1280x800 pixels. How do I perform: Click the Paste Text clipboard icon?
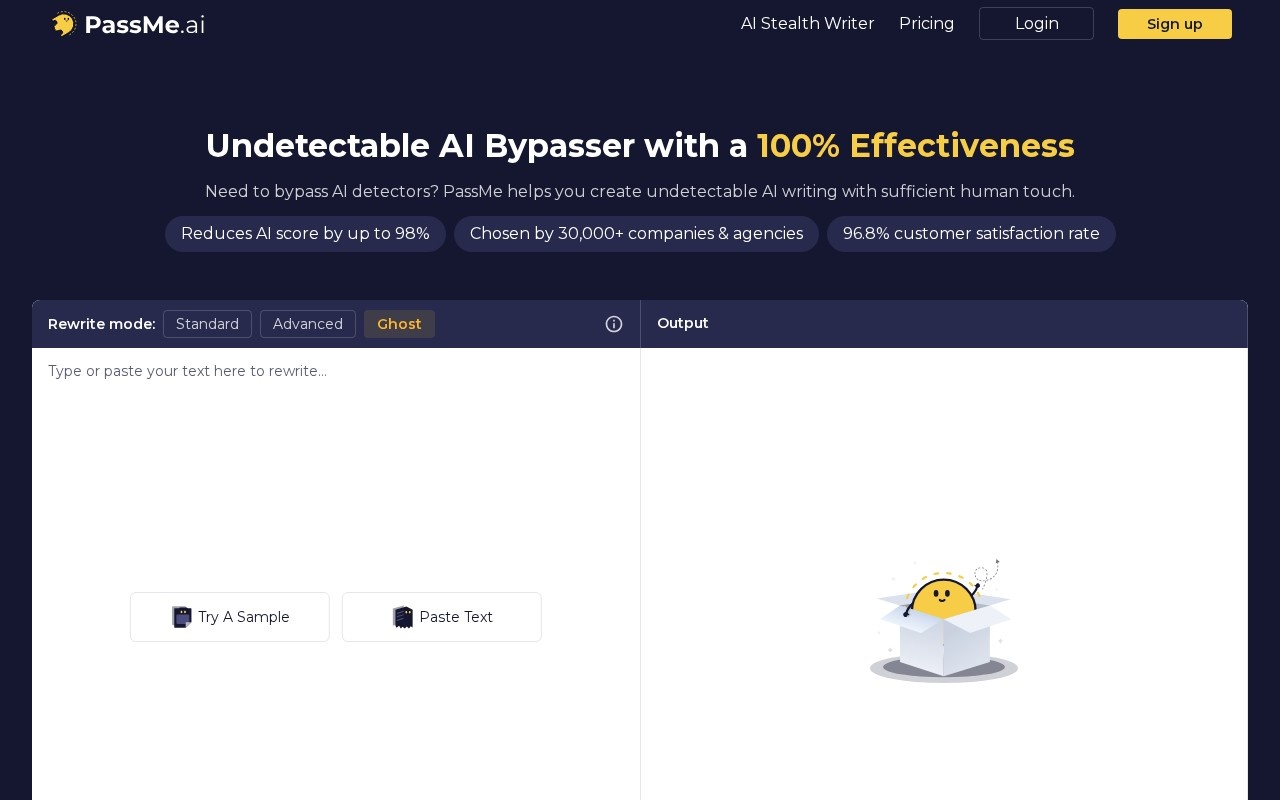coord(403,617)
